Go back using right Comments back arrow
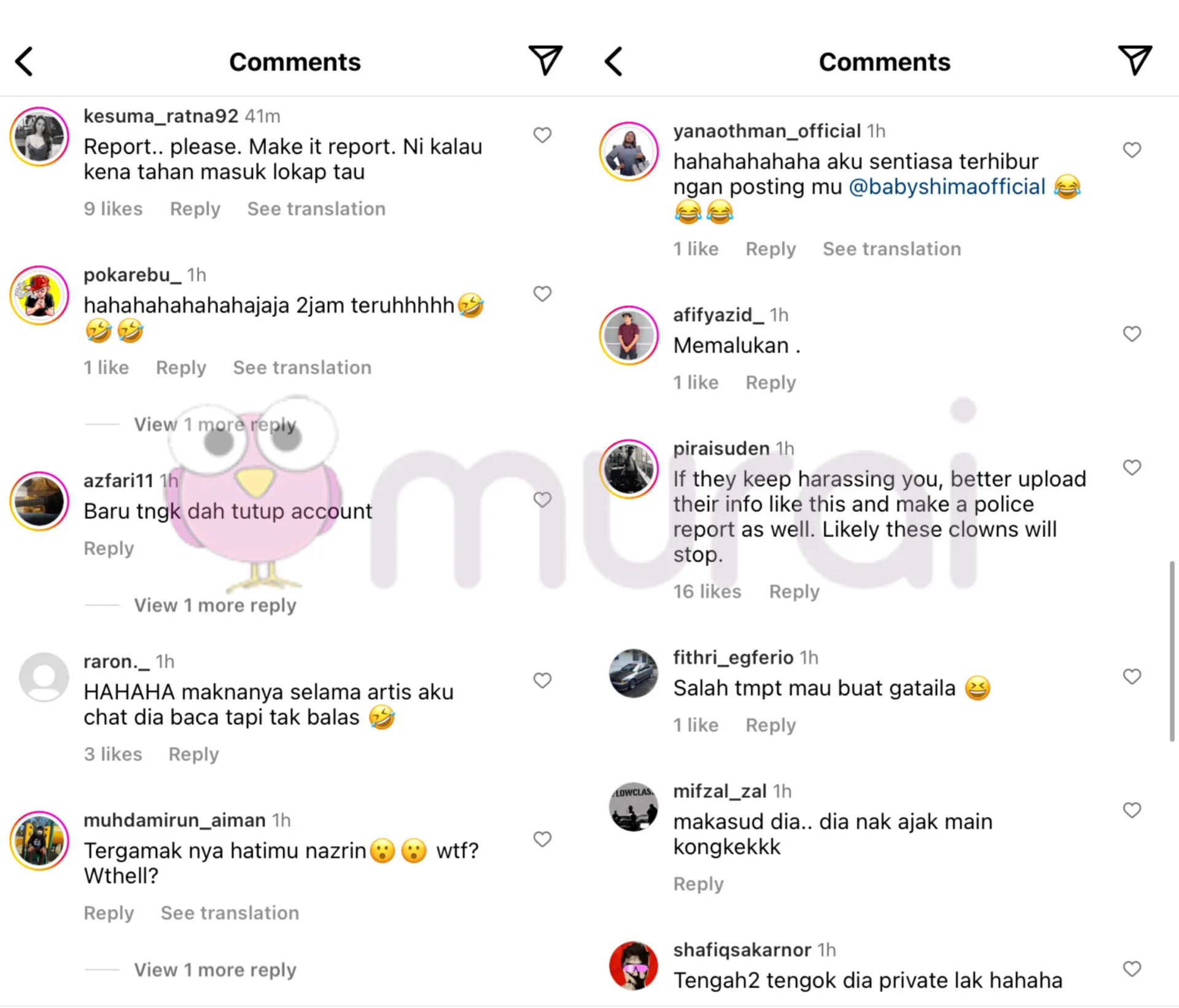1179x1008 pixels. 613,61
